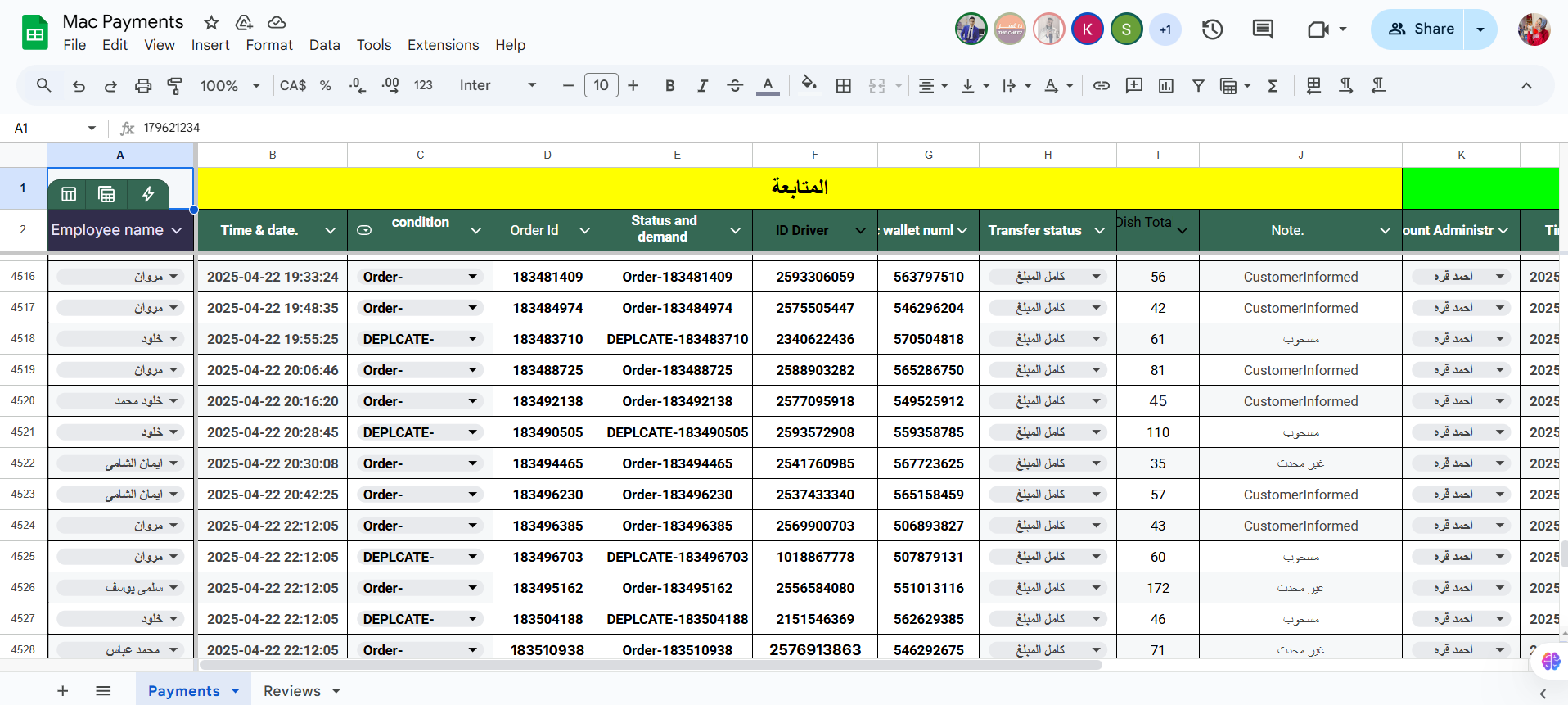
Task: Toggle bold formatting
Action: click(670, 85)
